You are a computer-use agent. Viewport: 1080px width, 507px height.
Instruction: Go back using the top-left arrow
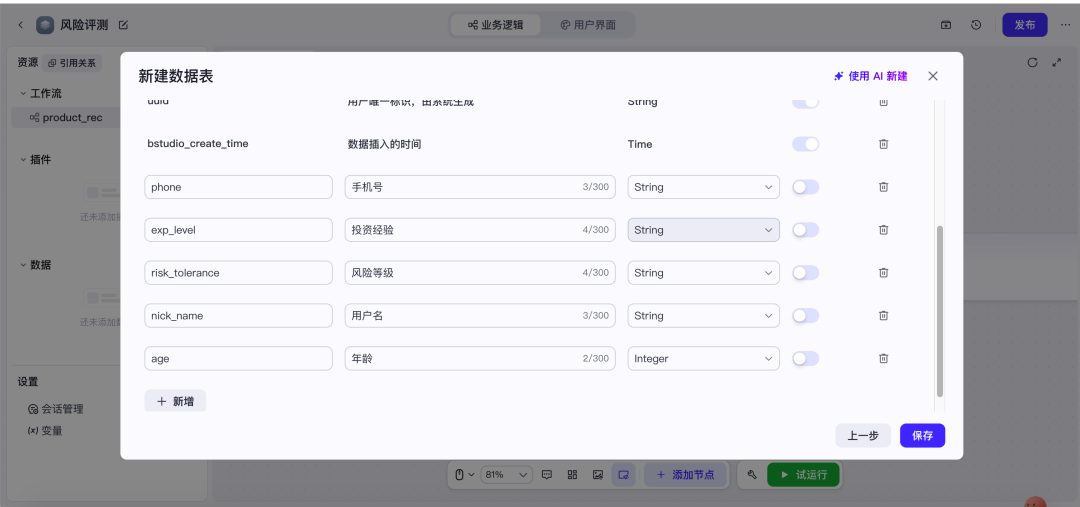21,25
